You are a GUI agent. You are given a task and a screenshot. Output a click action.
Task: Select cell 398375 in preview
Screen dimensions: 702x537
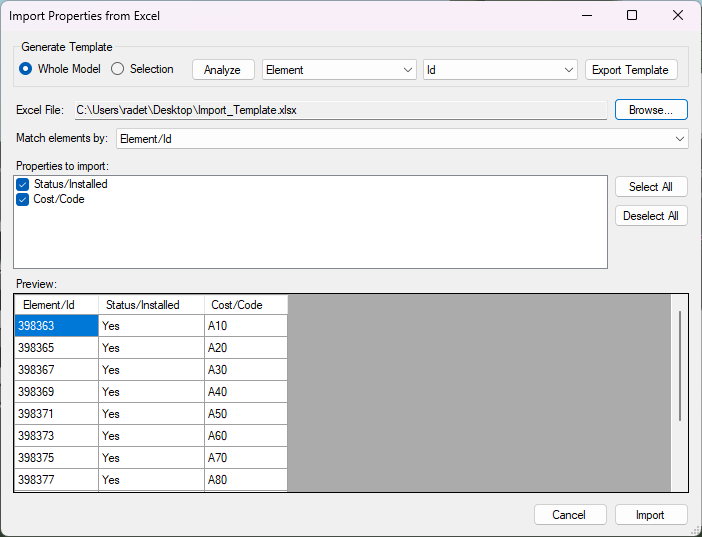[x=56, y=457]
